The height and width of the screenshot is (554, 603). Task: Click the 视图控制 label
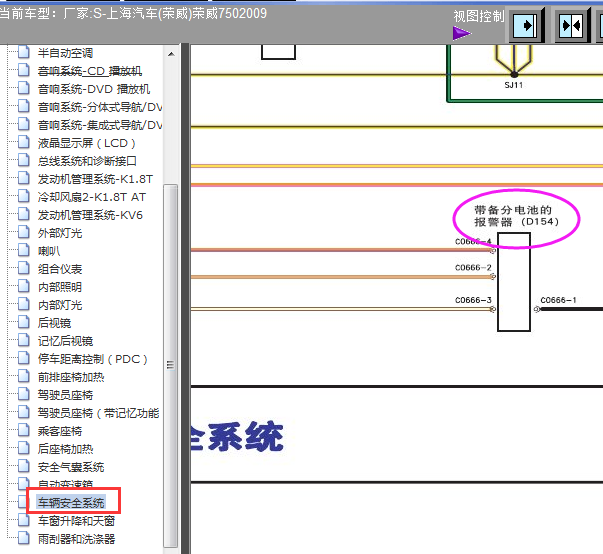(x=478, y=16)
